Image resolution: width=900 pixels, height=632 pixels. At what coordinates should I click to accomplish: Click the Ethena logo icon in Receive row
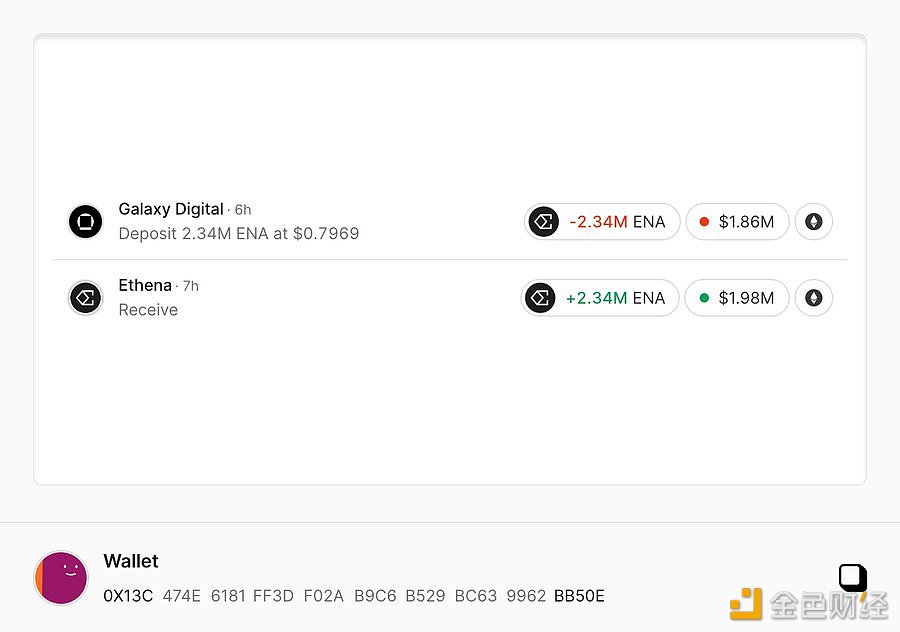tap(86, 298)
